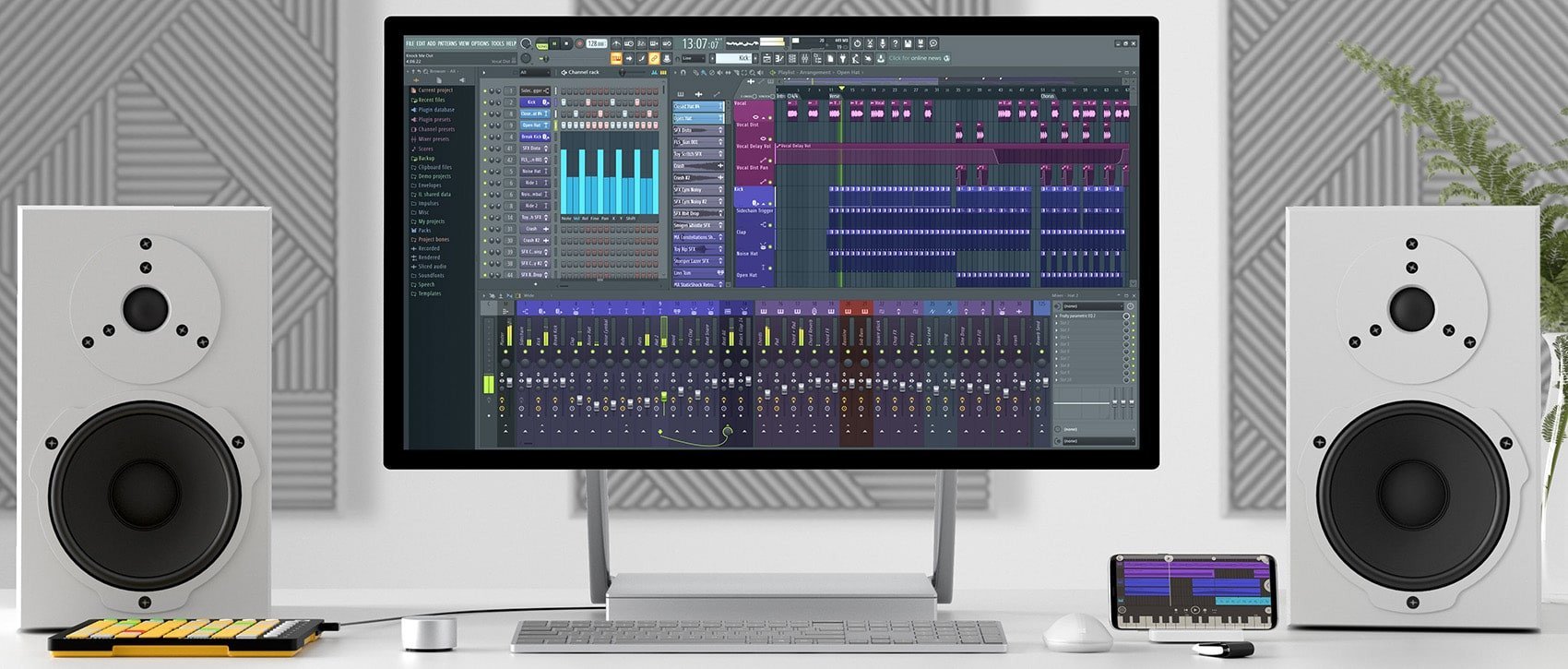The width and height of the screenshot is (1568, 669).
Task: Select the Break Kick channel button
Action: tap(535, 137)
